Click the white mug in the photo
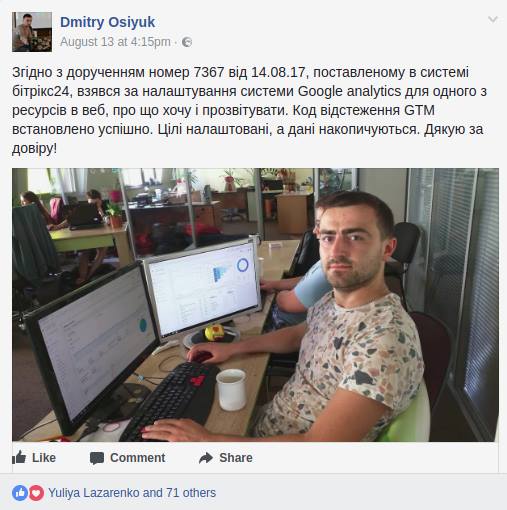 click(x=231, y=389)
